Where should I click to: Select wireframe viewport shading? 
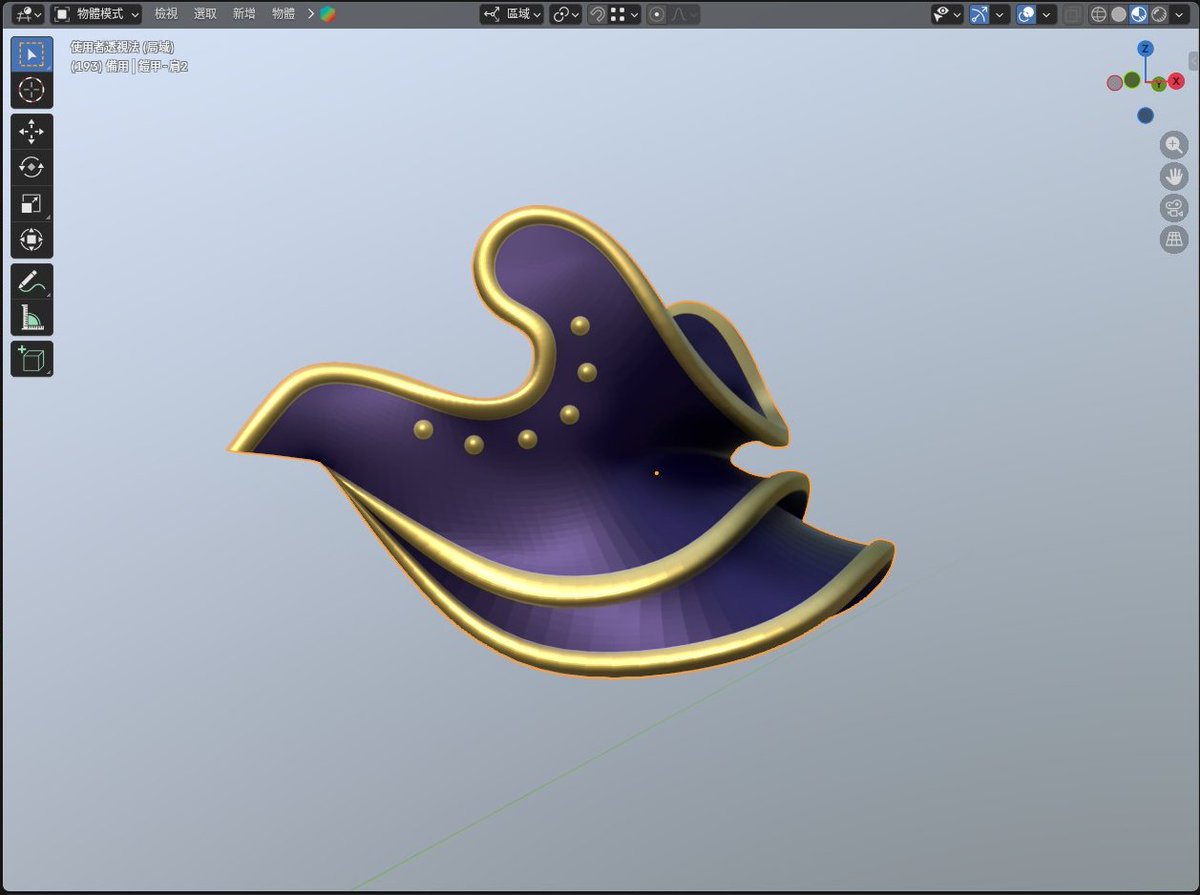pos(1098,14)
